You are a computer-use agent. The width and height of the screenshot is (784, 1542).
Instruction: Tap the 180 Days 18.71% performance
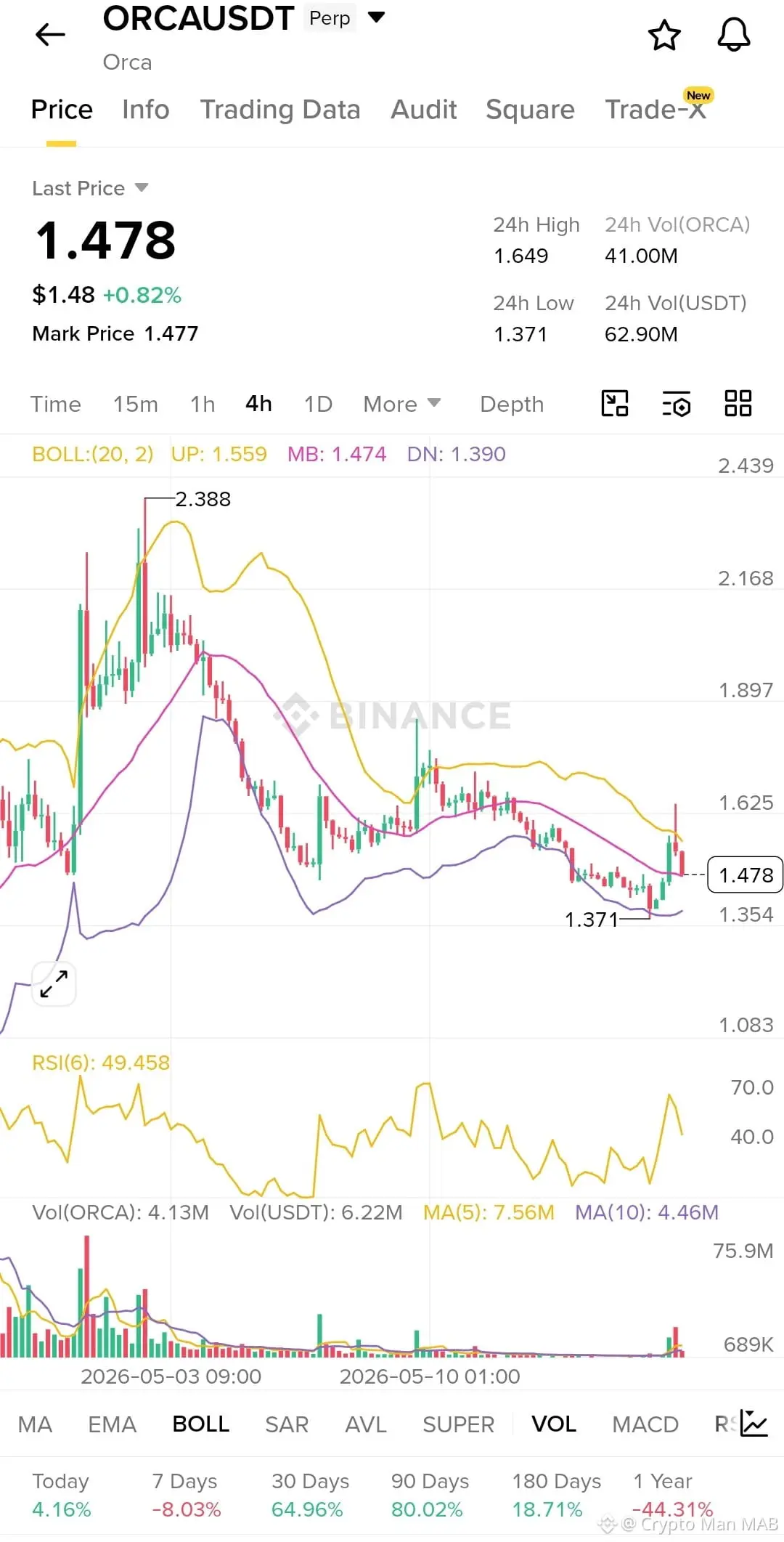(556, 1496)
